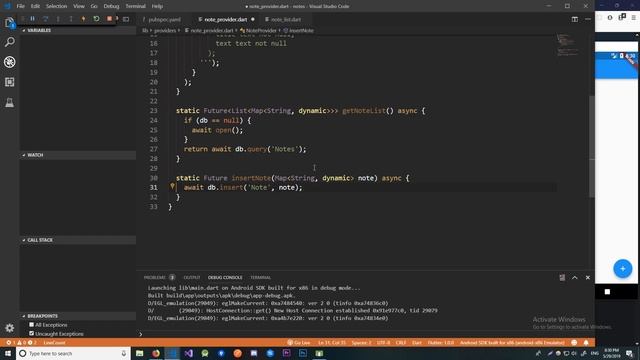
Task: Collapse the CALL STACK section
Action: [x=78, y=240]
